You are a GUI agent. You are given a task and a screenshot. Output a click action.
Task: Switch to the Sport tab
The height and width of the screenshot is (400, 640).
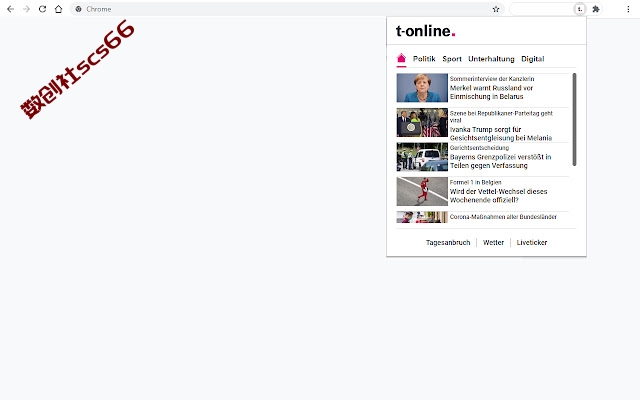452,59
